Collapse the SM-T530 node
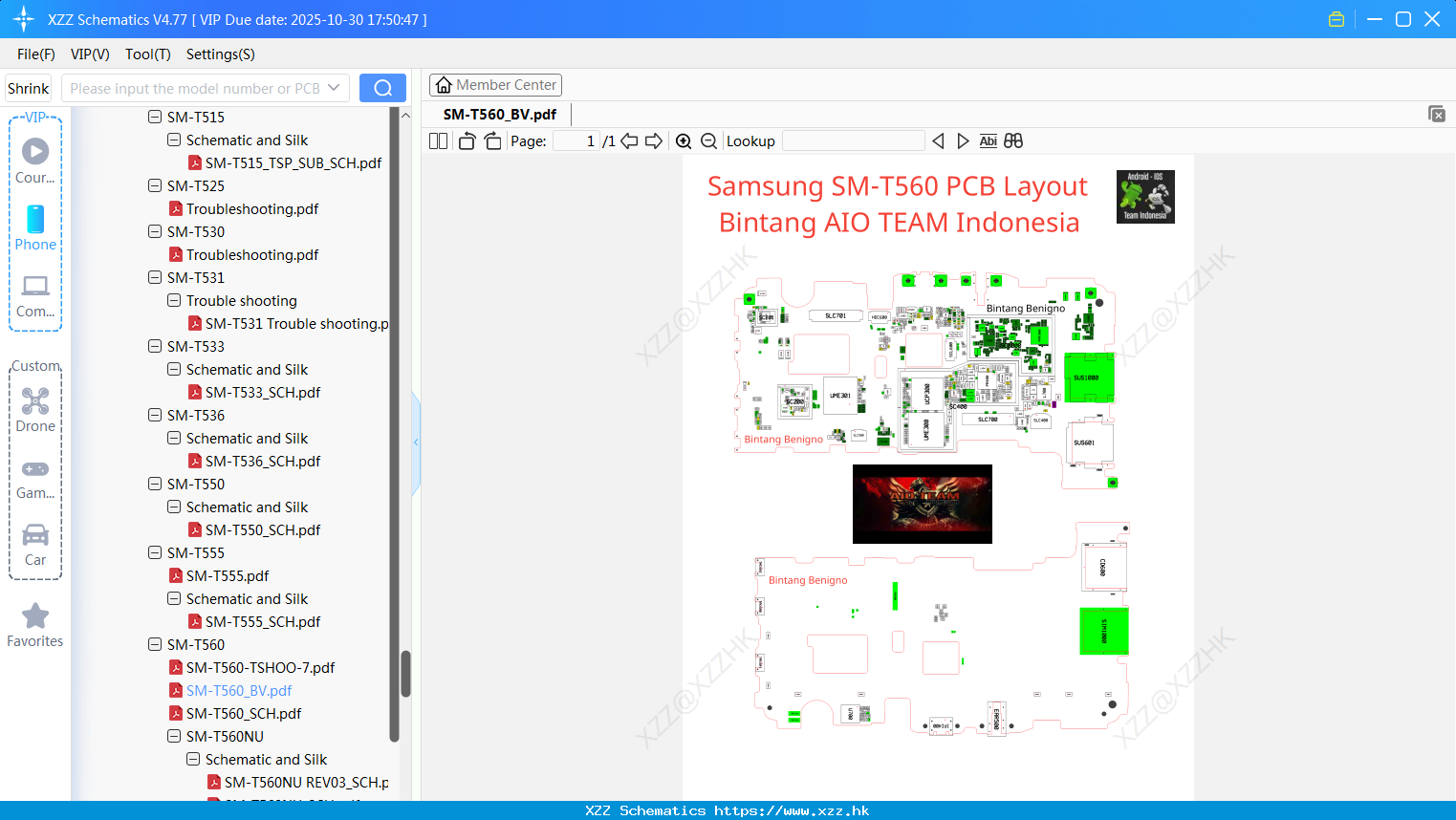This screenshot has height=820, width=1456. pos(155,231)
